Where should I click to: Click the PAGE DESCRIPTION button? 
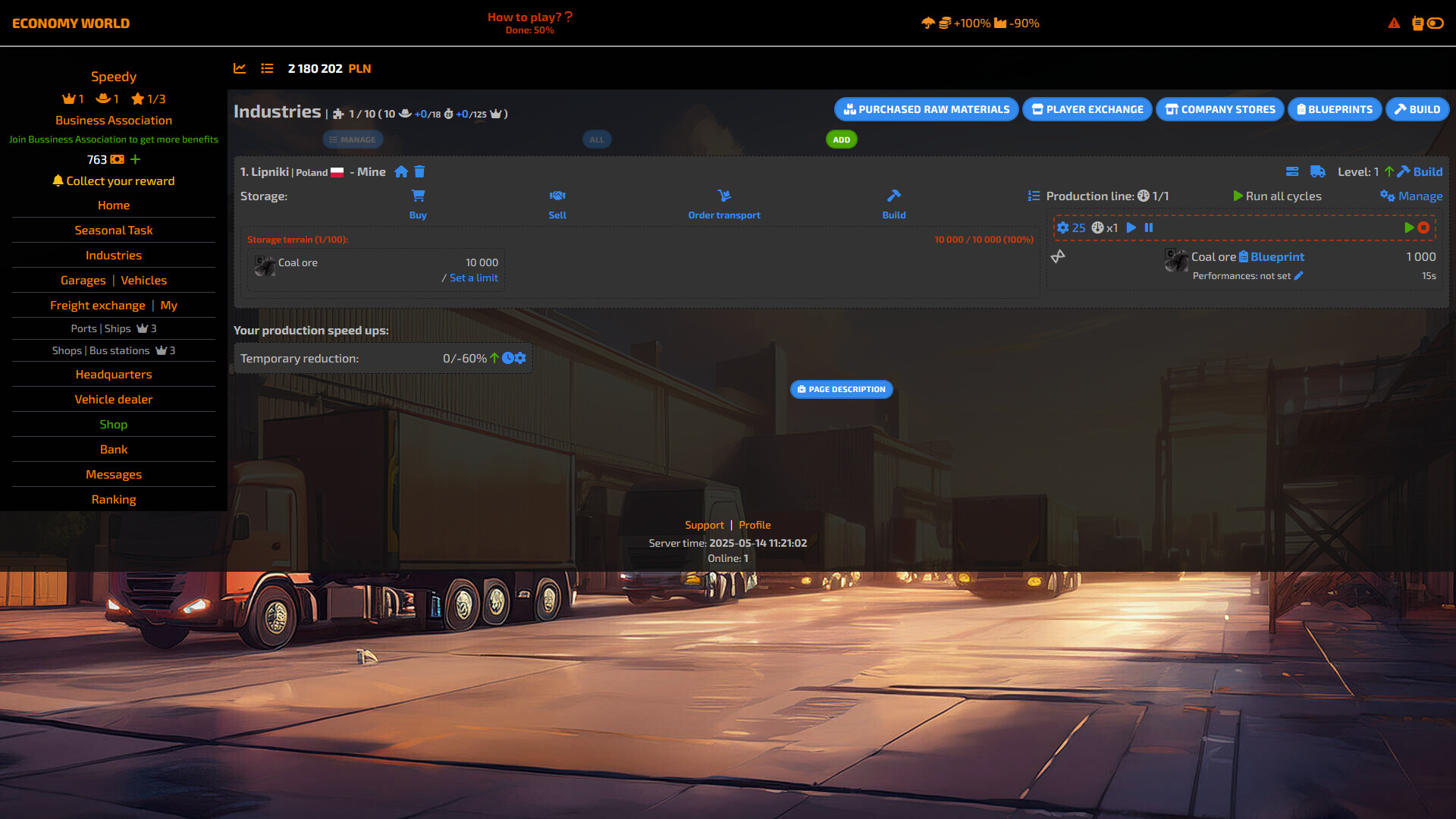pyautogui.click(x=841, y=389)
